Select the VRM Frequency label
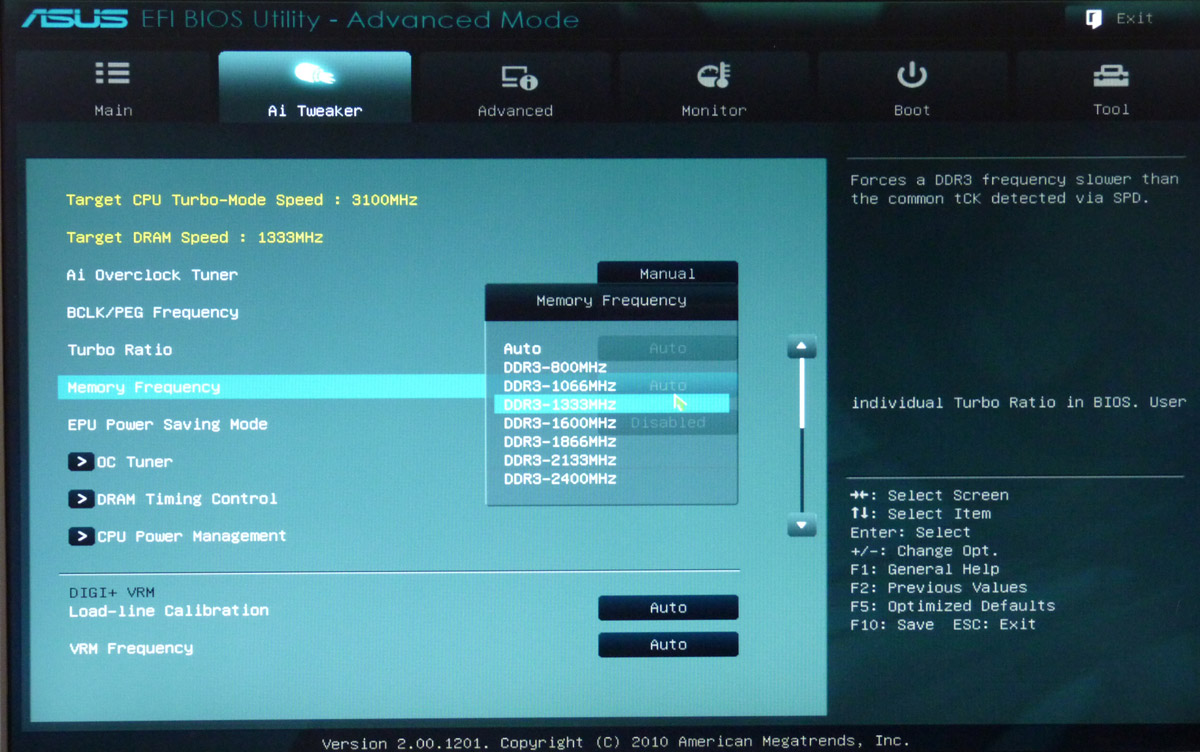The height and width of the screenshot is (752, 1200). tap(130, 648)
